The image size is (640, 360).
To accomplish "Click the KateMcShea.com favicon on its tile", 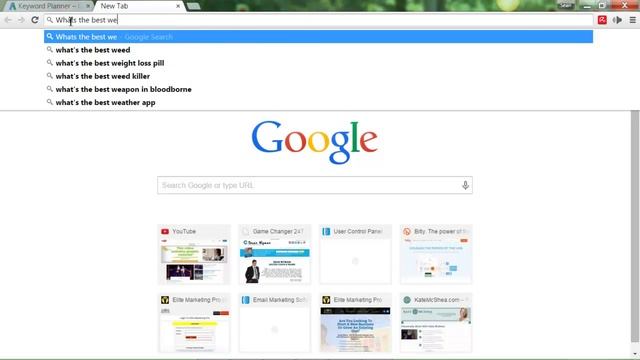I will pos(407,300).
